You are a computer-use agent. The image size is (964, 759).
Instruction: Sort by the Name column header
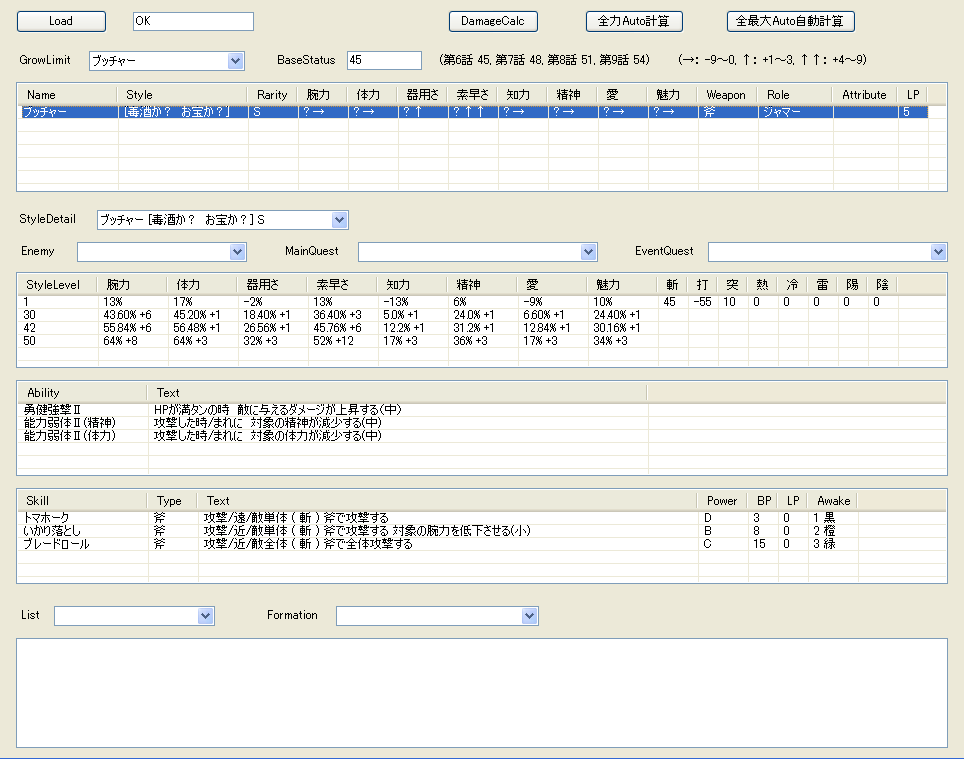pos(67,95)
